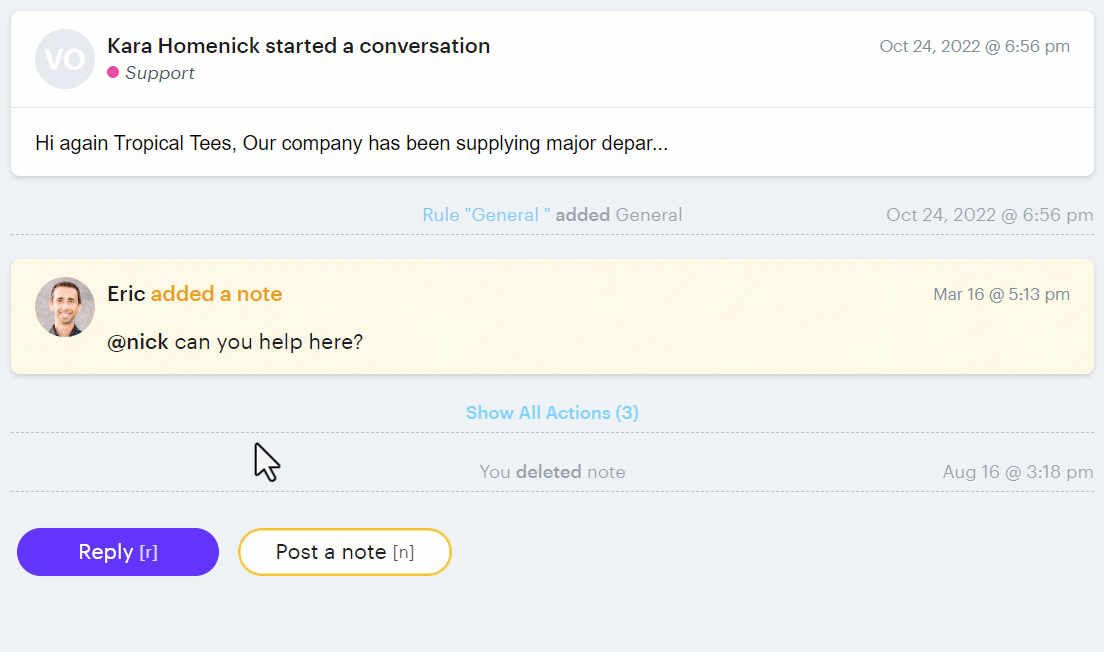
Task: Click the orange "added a note" text
Action: pyautogui.click(x=216, y=294)
